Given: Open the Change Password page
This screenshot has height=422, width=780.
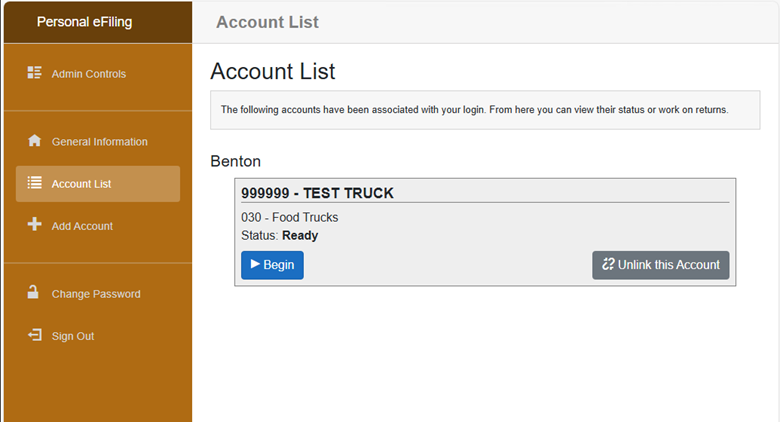Looking at the screenshot, I should (x=95, y=294).
